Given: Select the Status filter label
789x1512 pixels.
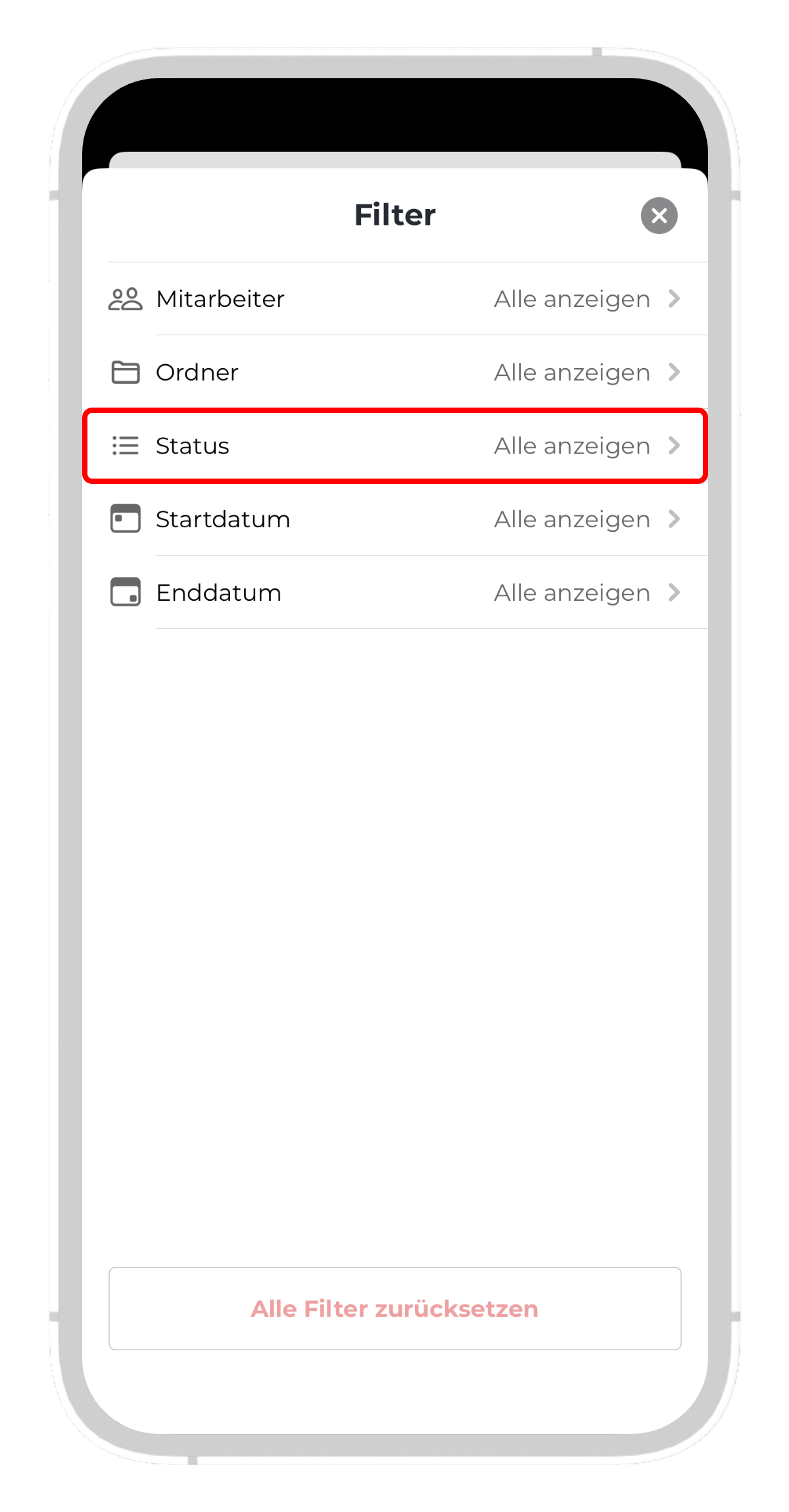Looking at the screenshot, I should pos(192,446).
